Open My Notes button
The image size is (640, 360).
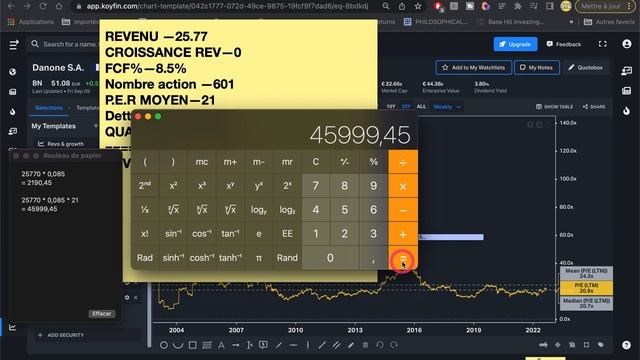coord(537,68)
